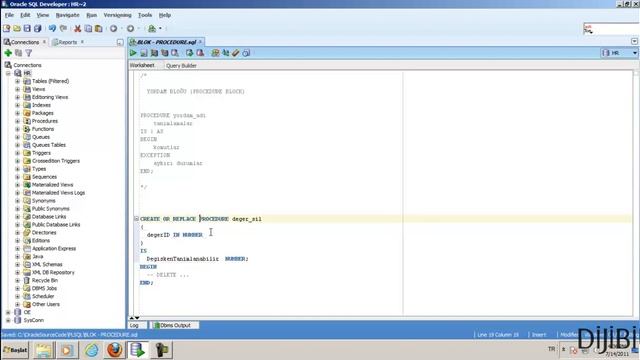Click the To Upper/Lower case icon
Viewport: 640px width, 360px height.
click(x=225, y=53)
